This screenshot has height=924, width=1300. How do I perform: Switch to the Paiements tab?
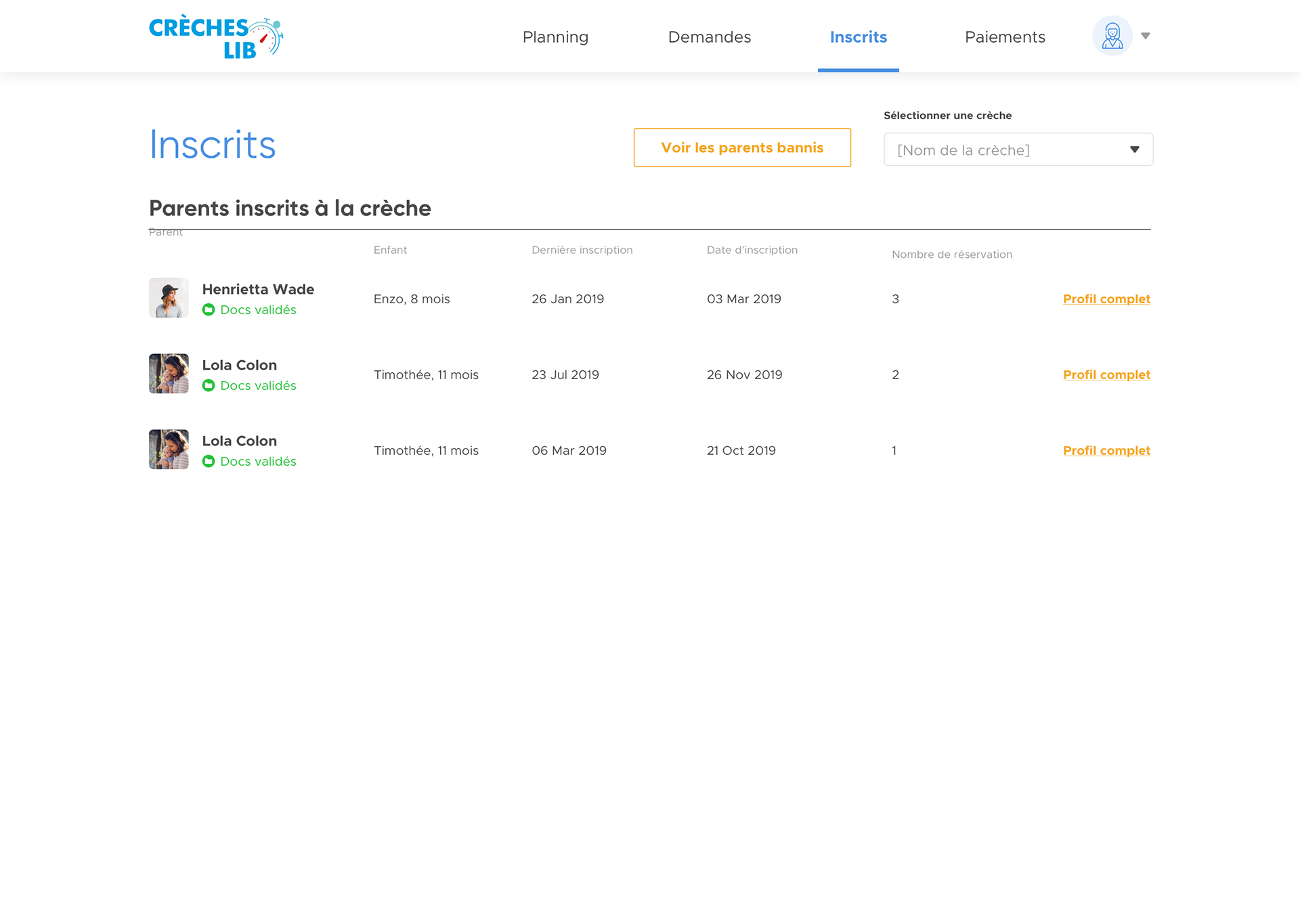coord(1005,37)
